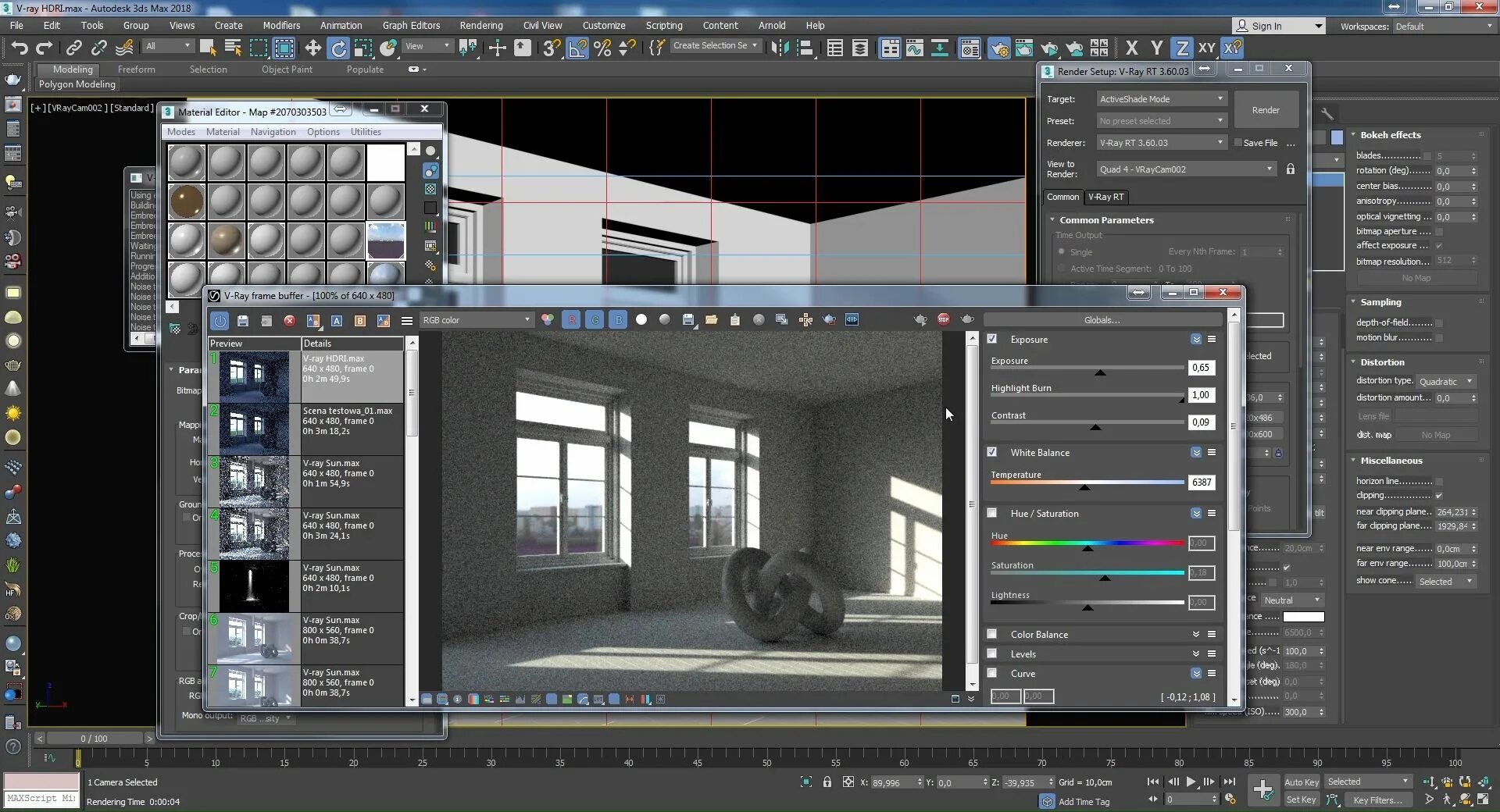Click the Window/Crossing selection icon

284,48
